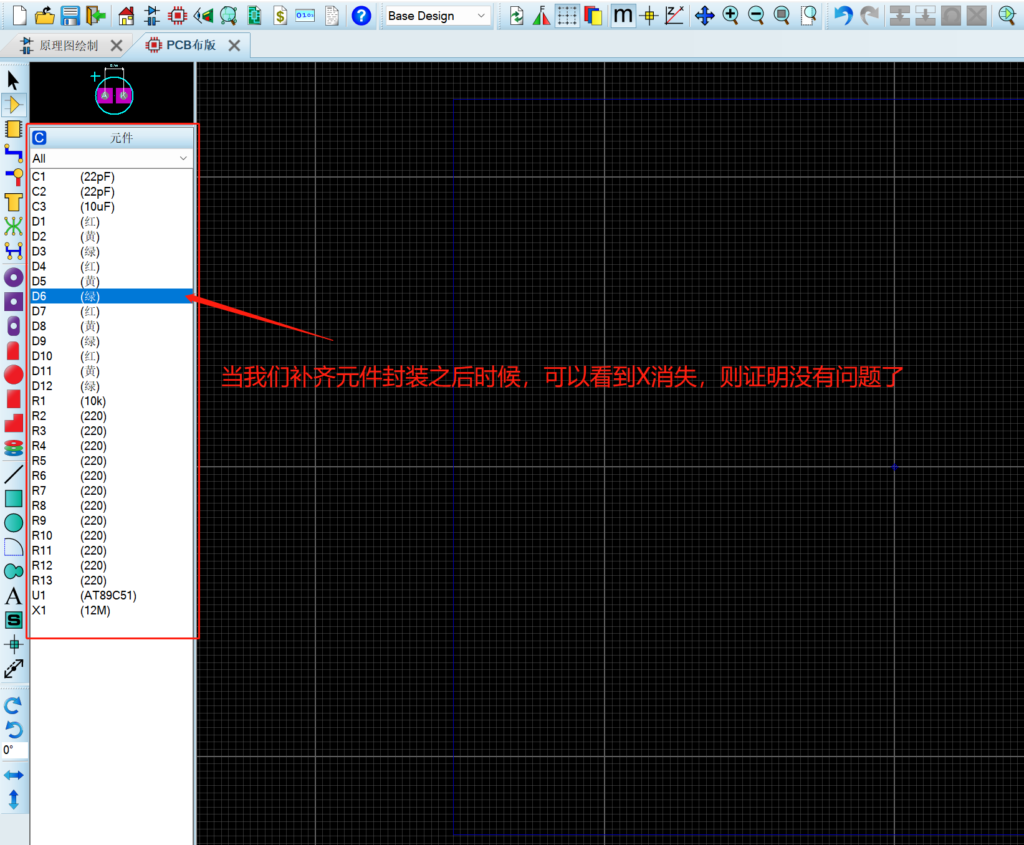
Task: Choose the 2D graphics line tool
Action: [13, 473]
